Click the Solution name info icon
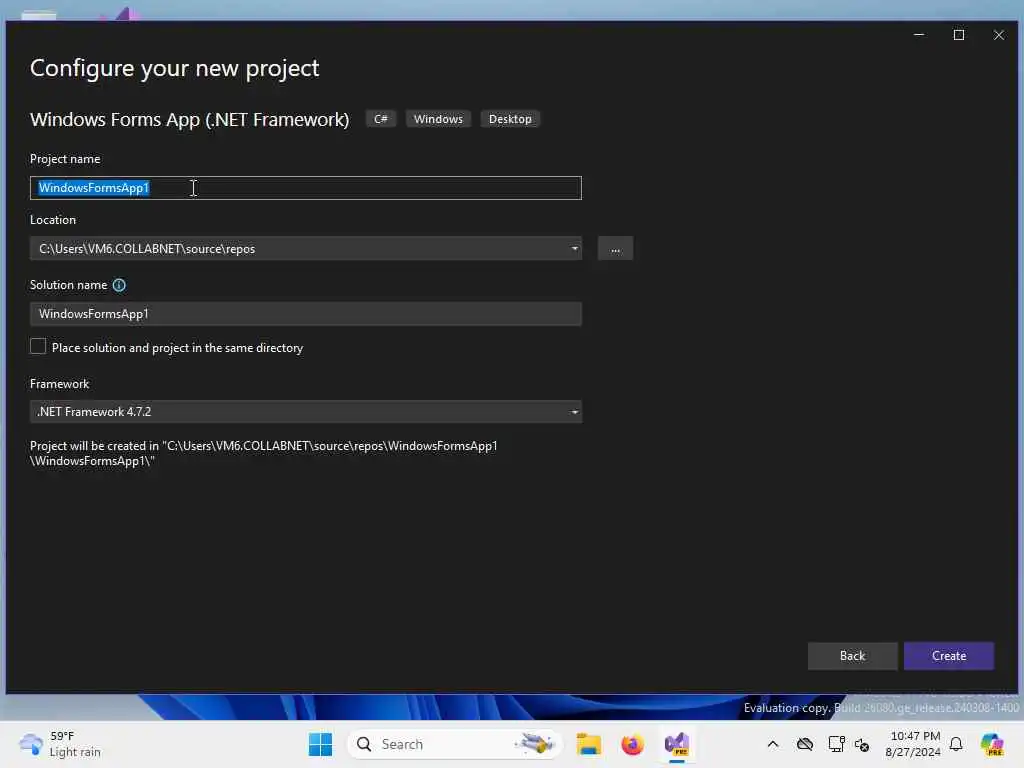 pyautogui.click(x=119, y=285)
